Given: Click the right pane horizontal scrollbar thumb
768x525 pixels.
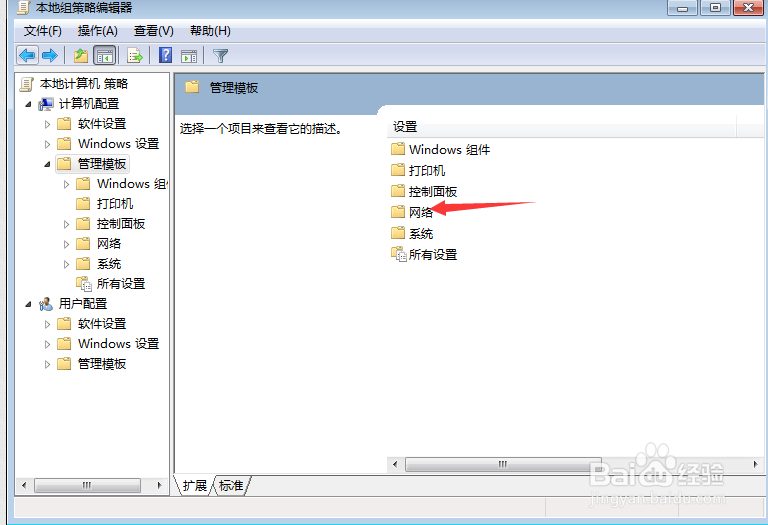Looking at the screenshot, I should tap(503, 464).
